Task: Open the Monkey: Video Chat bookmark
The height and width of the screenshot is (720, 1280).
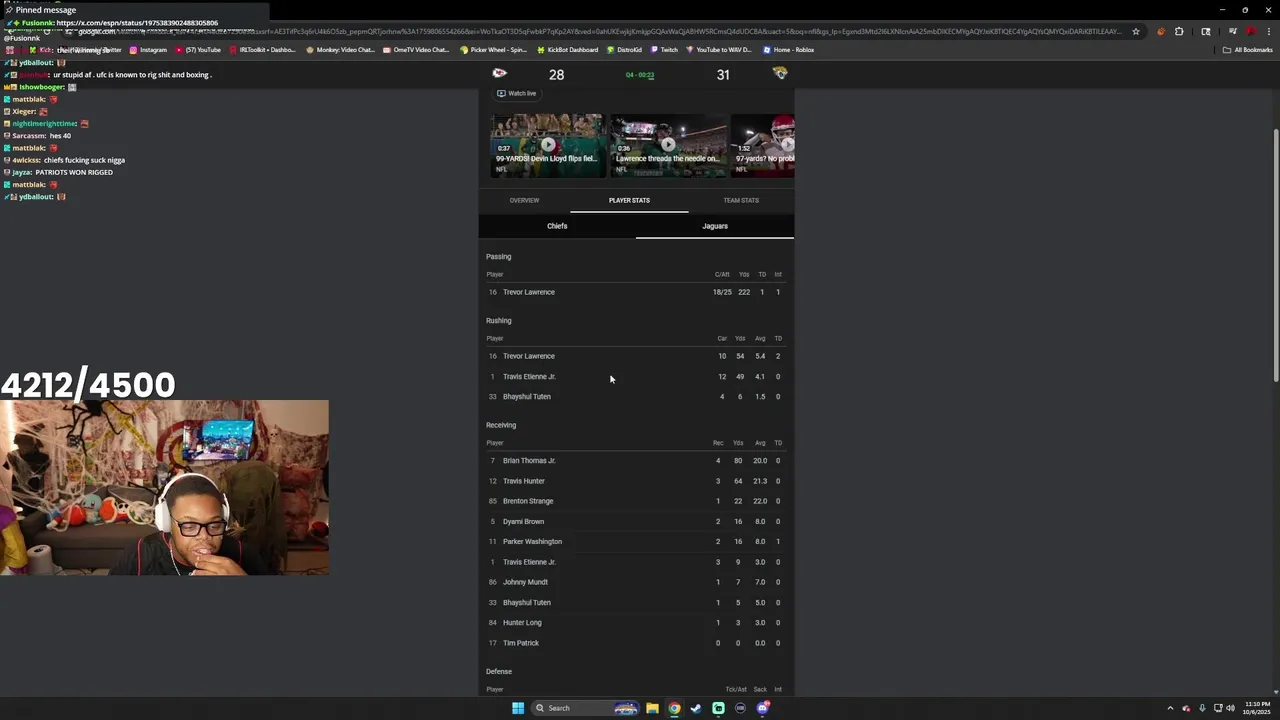Action: (x=340, y=50)
